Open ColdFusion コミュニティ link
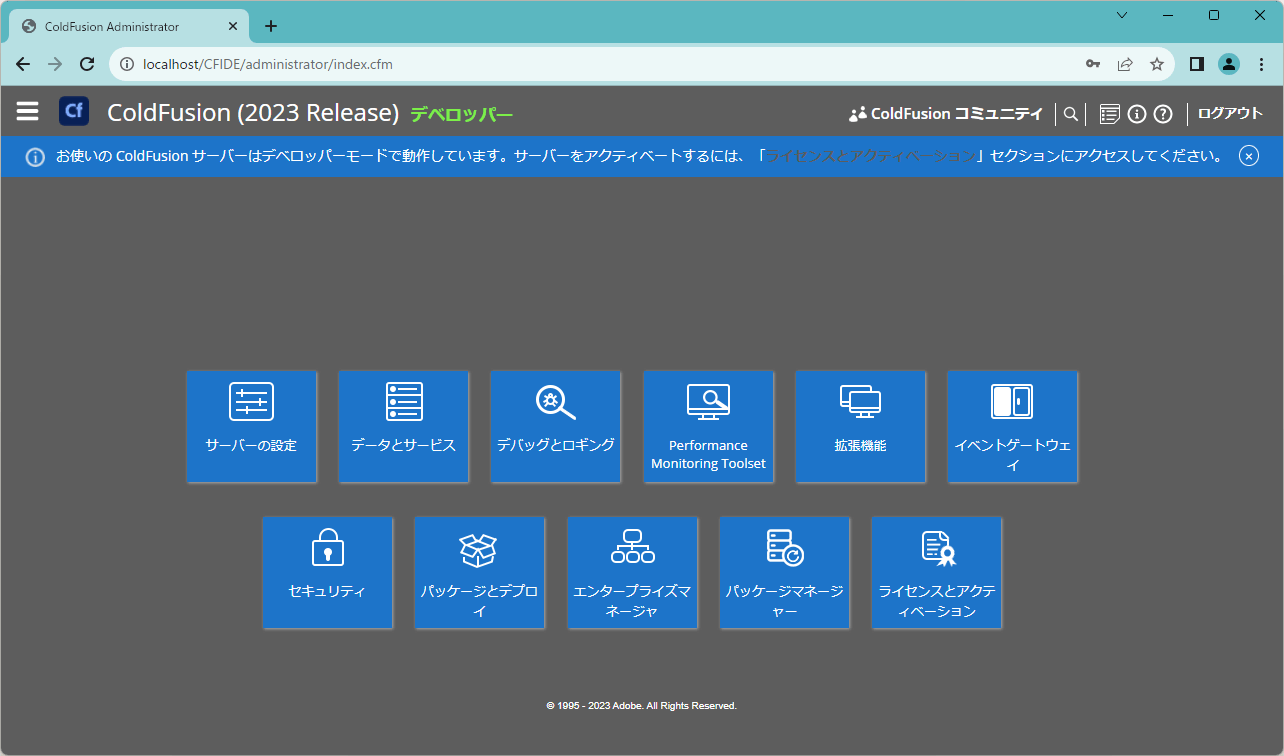The height and width of the screenshot is (756, 1284). tap(945, 114)
